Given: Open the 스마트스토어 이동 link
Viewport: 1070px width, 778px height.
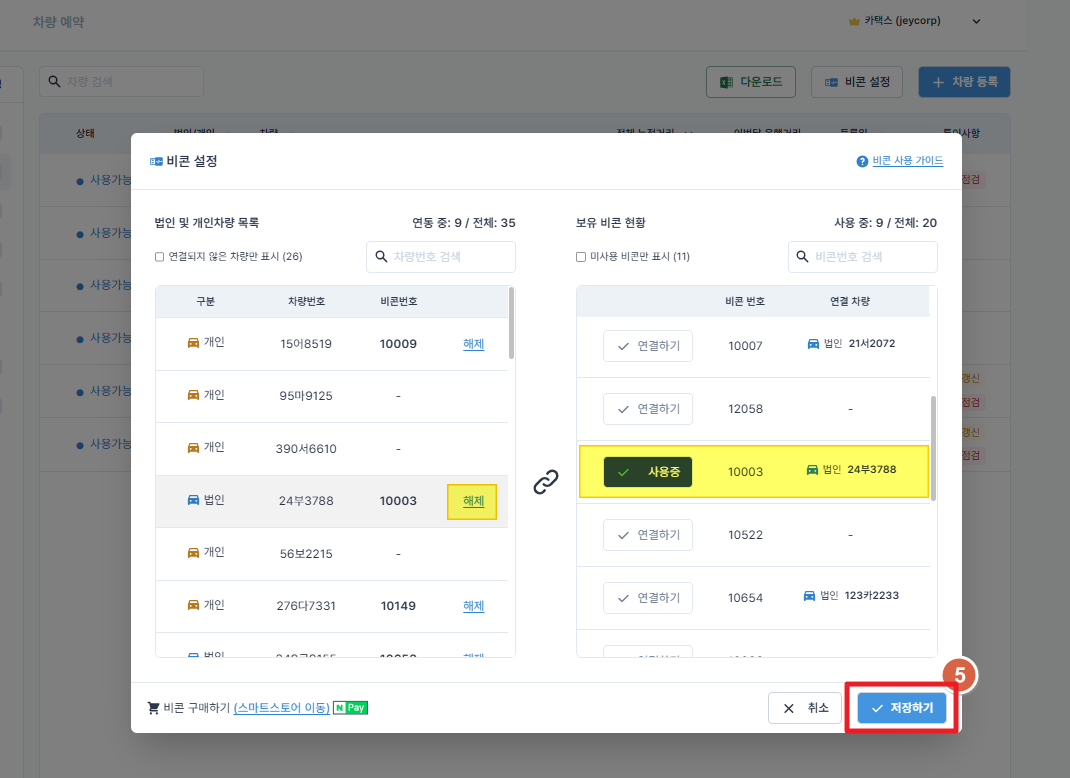Looking at the screenshot, I should click(281, 708).
